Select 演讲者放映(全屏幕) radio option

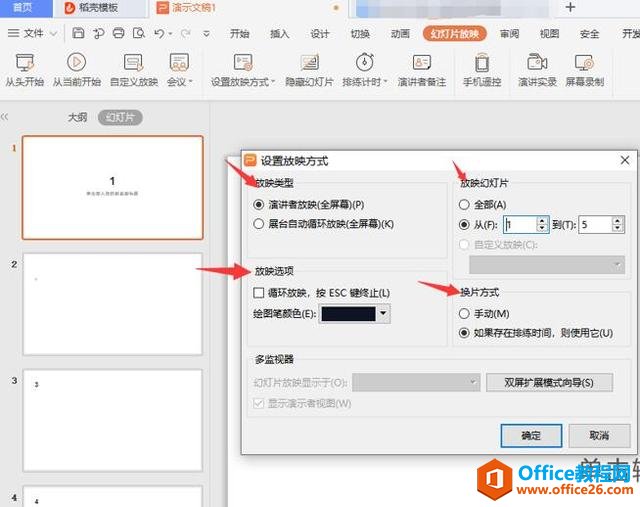(x=258, y=205)
